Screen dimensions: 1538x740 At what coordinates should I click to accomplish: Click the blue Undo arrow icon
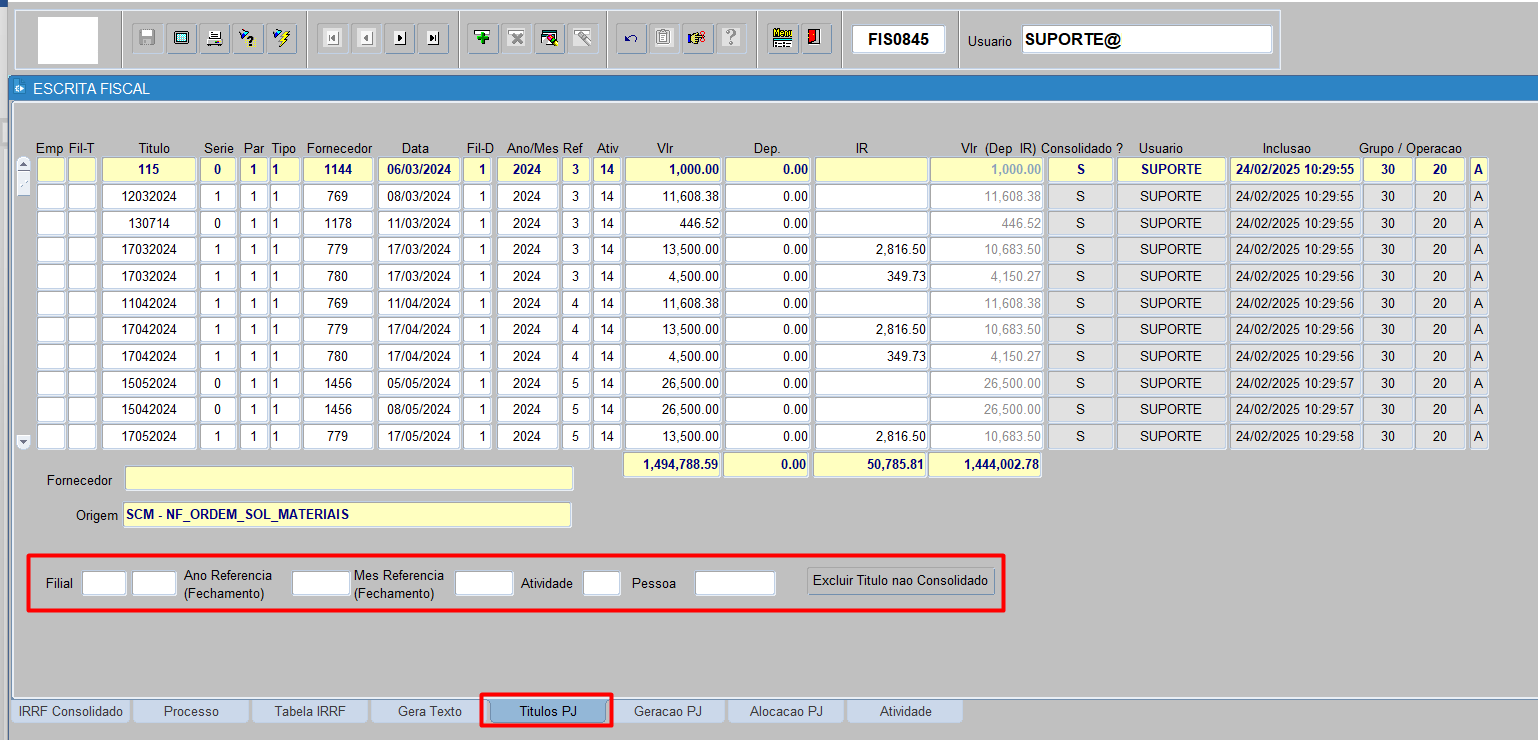(x=631, y=39)
